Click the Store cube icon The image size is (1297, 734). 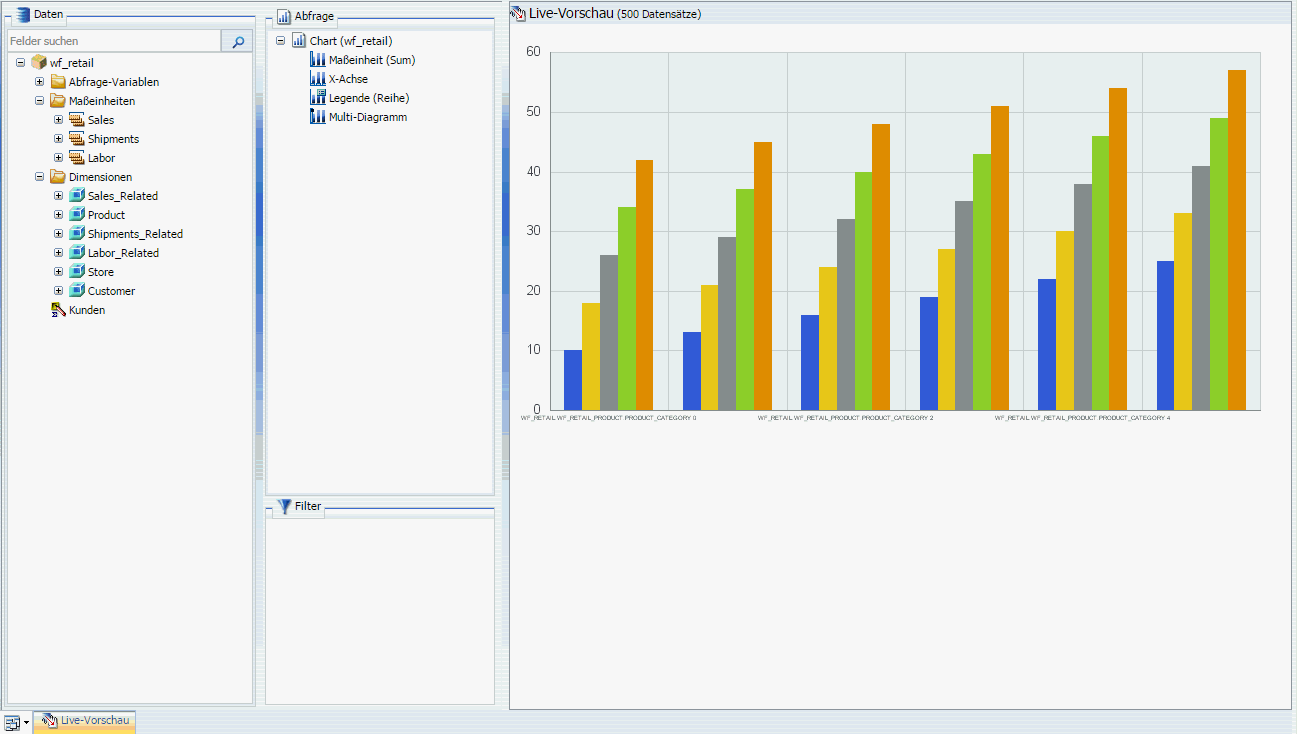pos(77,272)
